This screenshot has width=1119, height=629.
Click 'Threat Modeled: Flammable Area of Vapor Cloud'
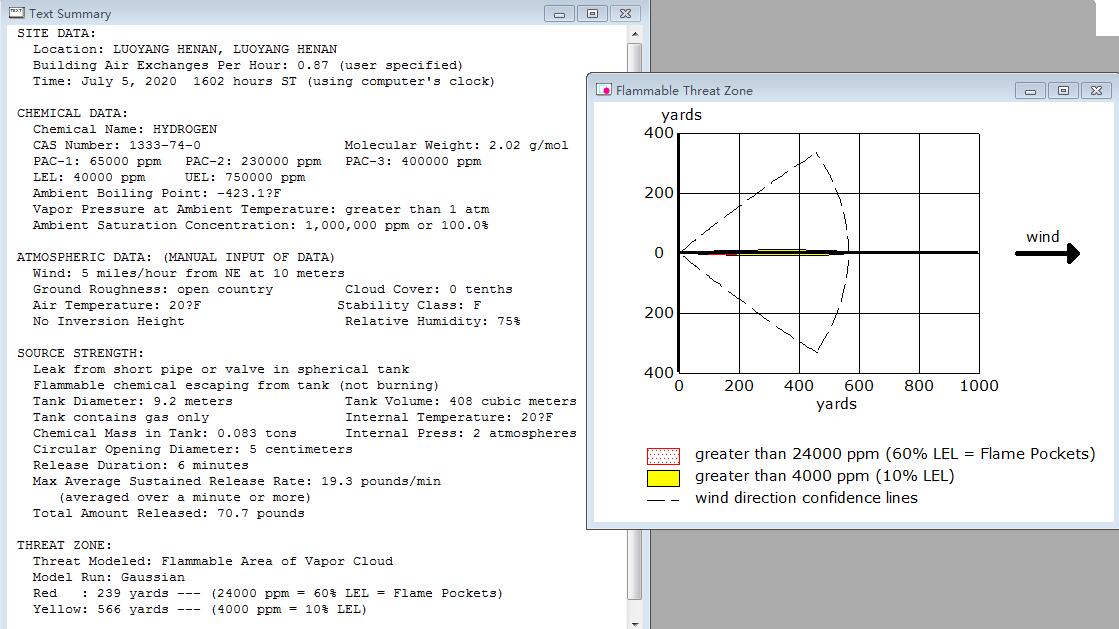click(213, 561)
